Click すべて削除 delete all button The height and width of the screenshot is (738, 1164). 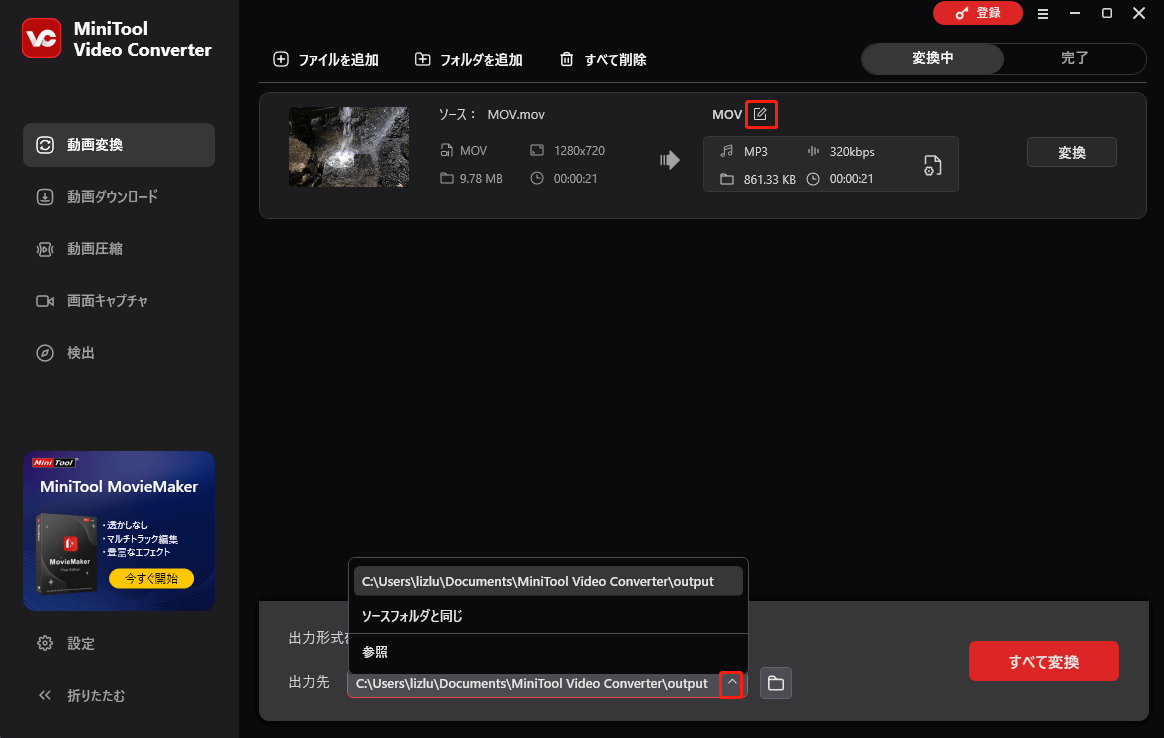603,59
